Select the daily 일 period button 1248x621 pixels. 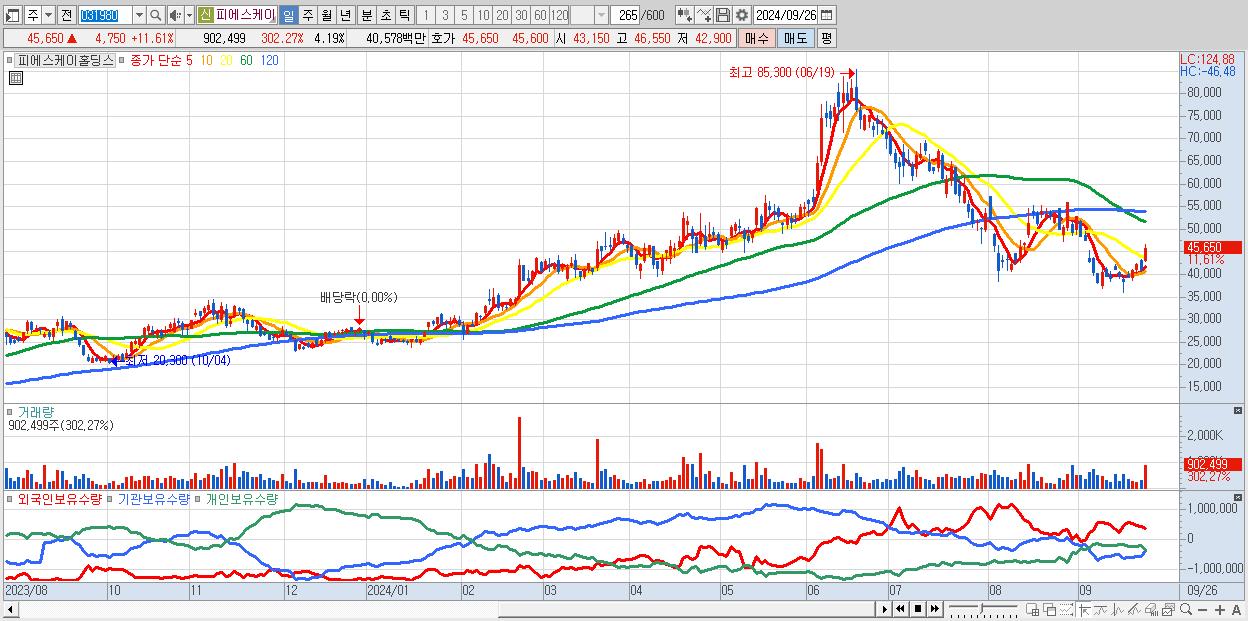pos(288,15)
